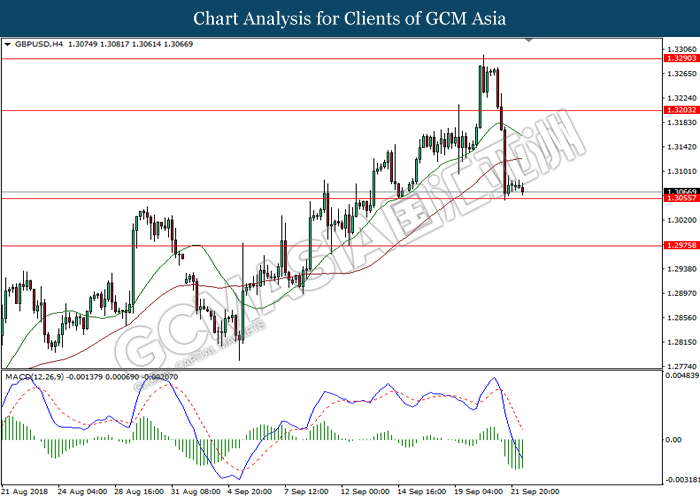Select the 1.30557 red price level label
Viewport: 700px width, 500px height.
coord(682,198)
